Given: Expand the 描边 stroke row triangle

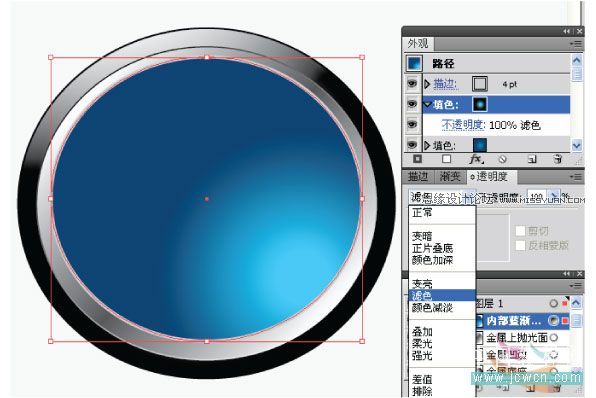Looking at the screenshot, I should 427,84.
